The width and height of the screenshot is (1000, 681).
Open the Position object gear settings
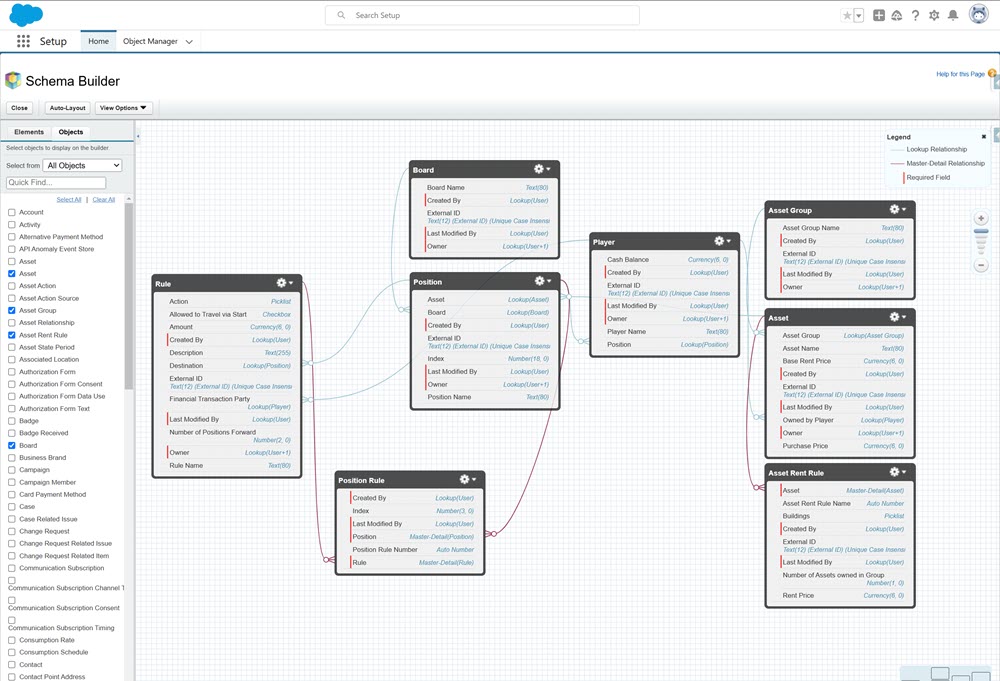[543, 281]
